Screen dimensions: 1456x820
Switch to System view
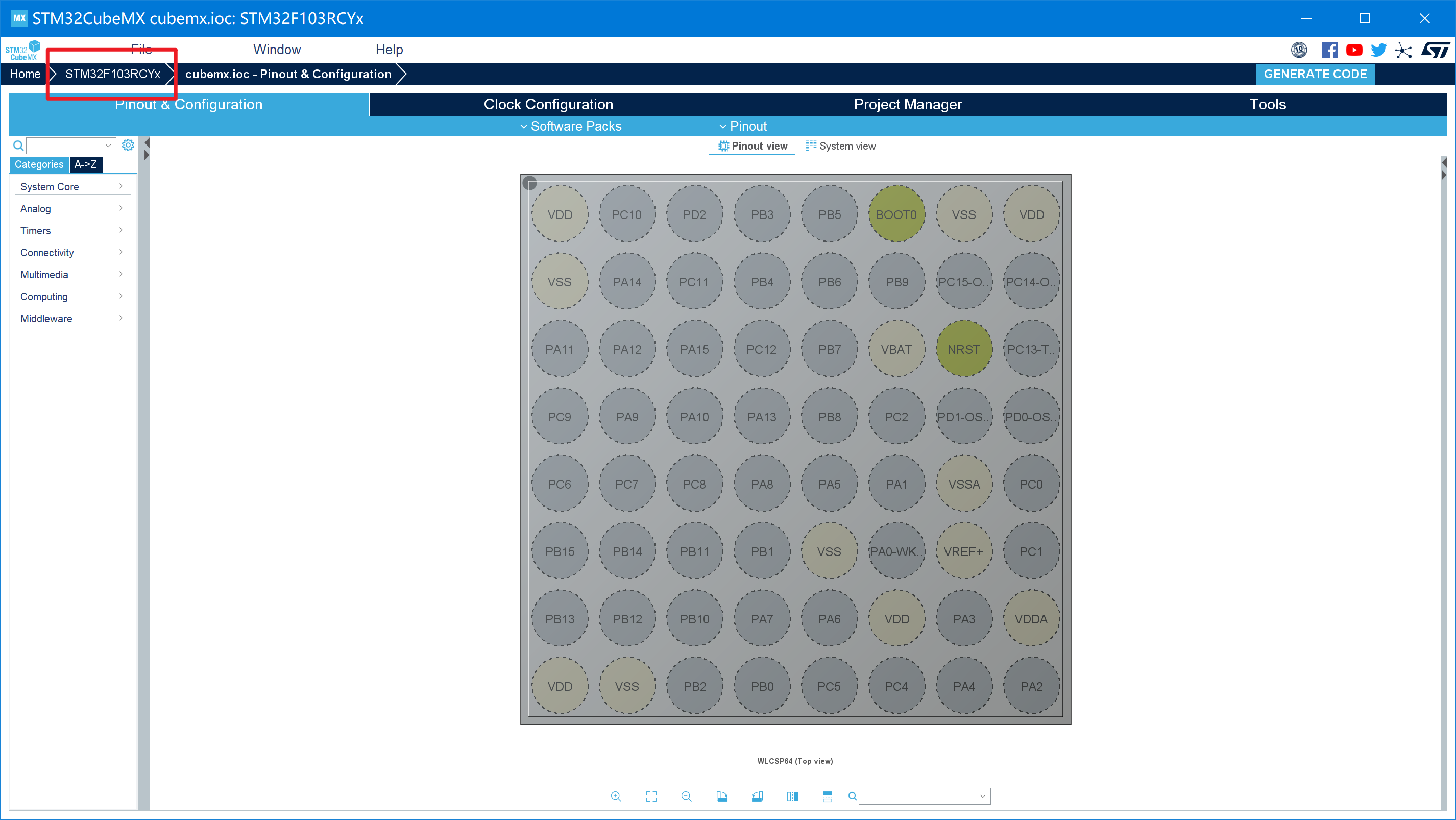840,146
